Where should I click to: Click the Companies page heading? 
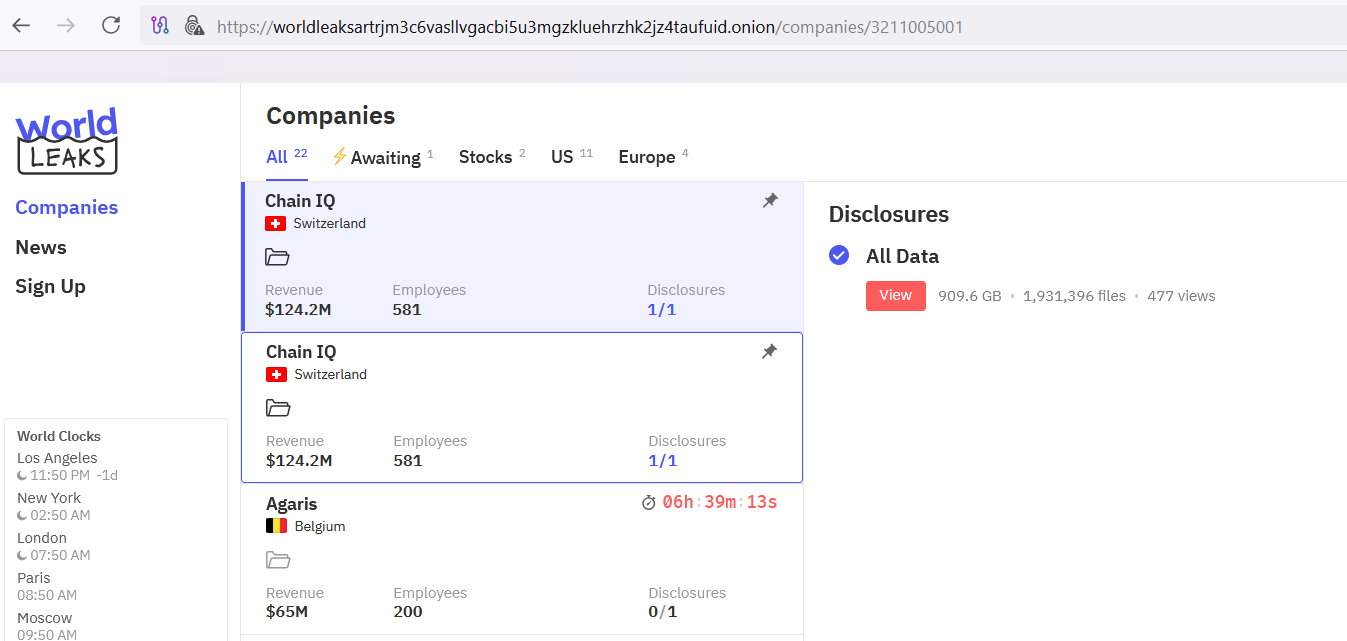pos(331,115)
